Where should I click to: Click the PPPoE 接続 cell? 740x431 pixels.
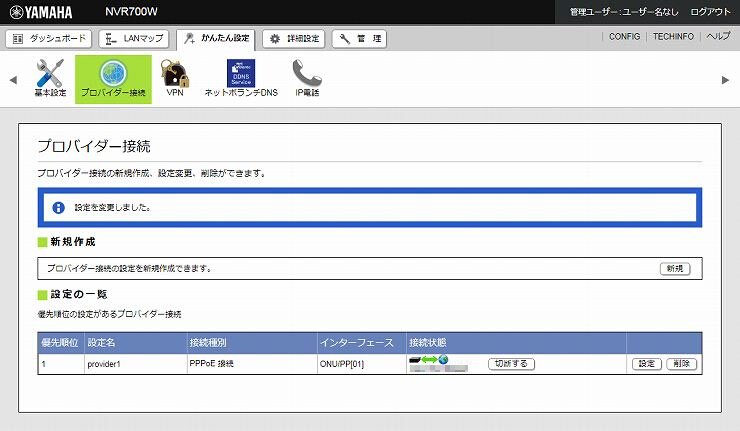[x=252, y=364]
